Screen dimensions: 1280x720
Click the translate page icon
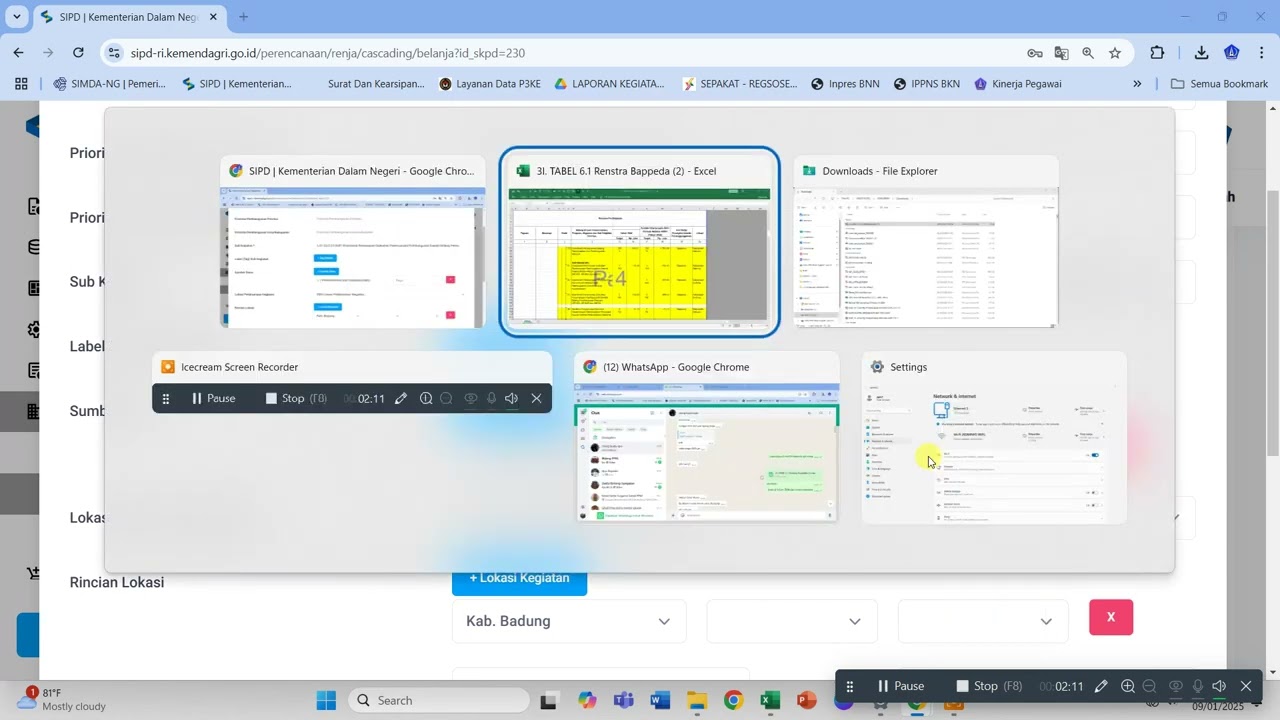tap(1061, 53)
